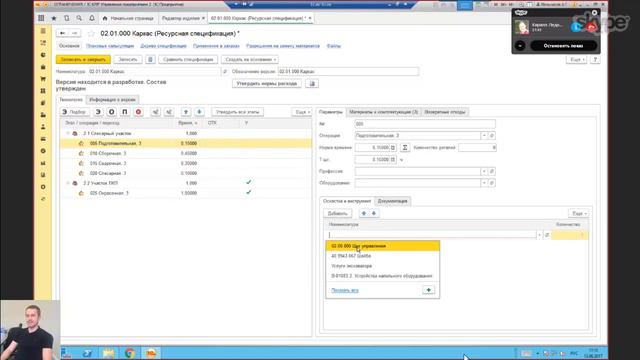The image size is (640, 360).
Task: Add a stage with the Э button
Action: [98, 112]
